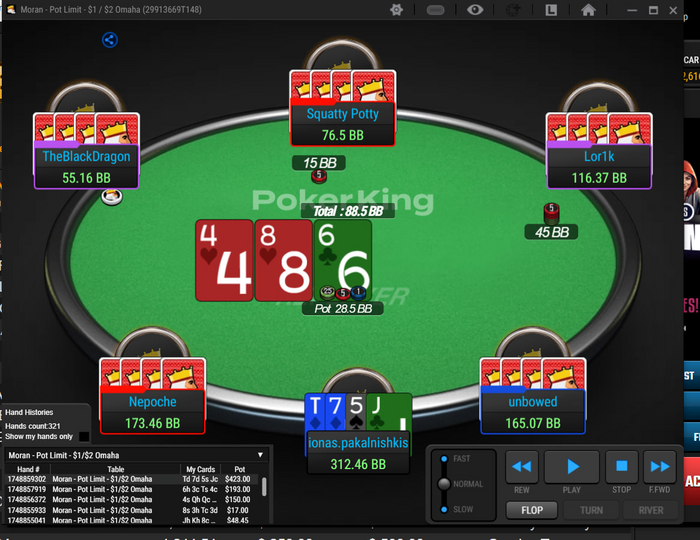
Task: Click the 6 of clubs board card
Action: click(x=343, y=260)
